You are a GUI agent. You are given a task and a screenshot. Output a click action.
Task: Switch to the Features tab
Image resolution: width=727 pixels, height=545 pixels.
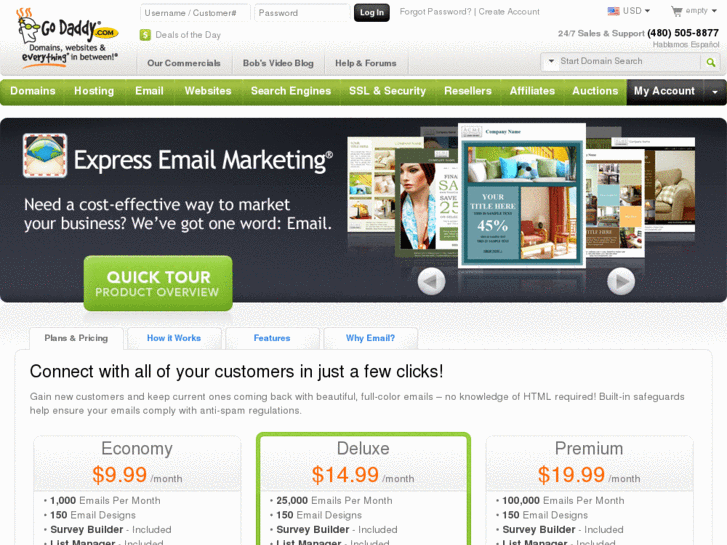(x=272, y=338)
